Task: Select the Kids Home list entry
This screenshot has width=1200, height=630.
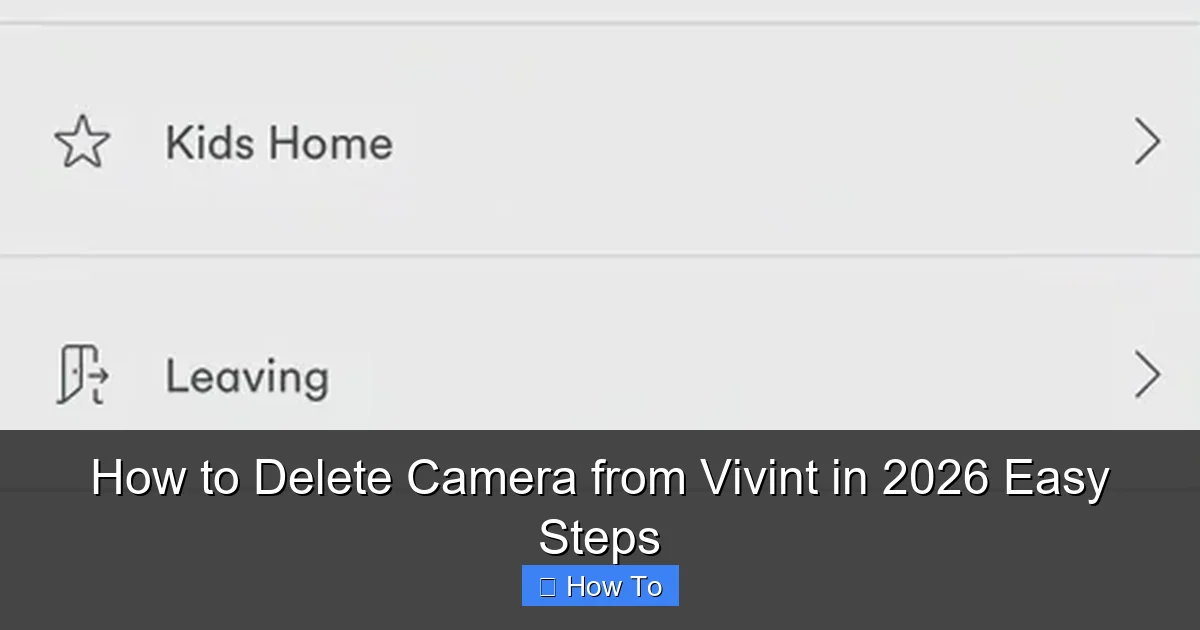Action: click(600, 142)
